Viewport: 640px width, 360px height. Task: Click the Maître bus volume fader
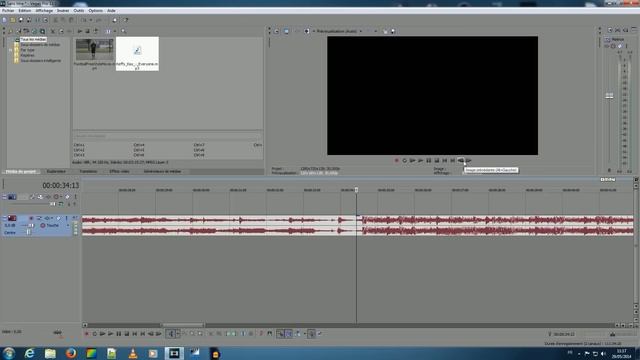(x=609, y=96)
